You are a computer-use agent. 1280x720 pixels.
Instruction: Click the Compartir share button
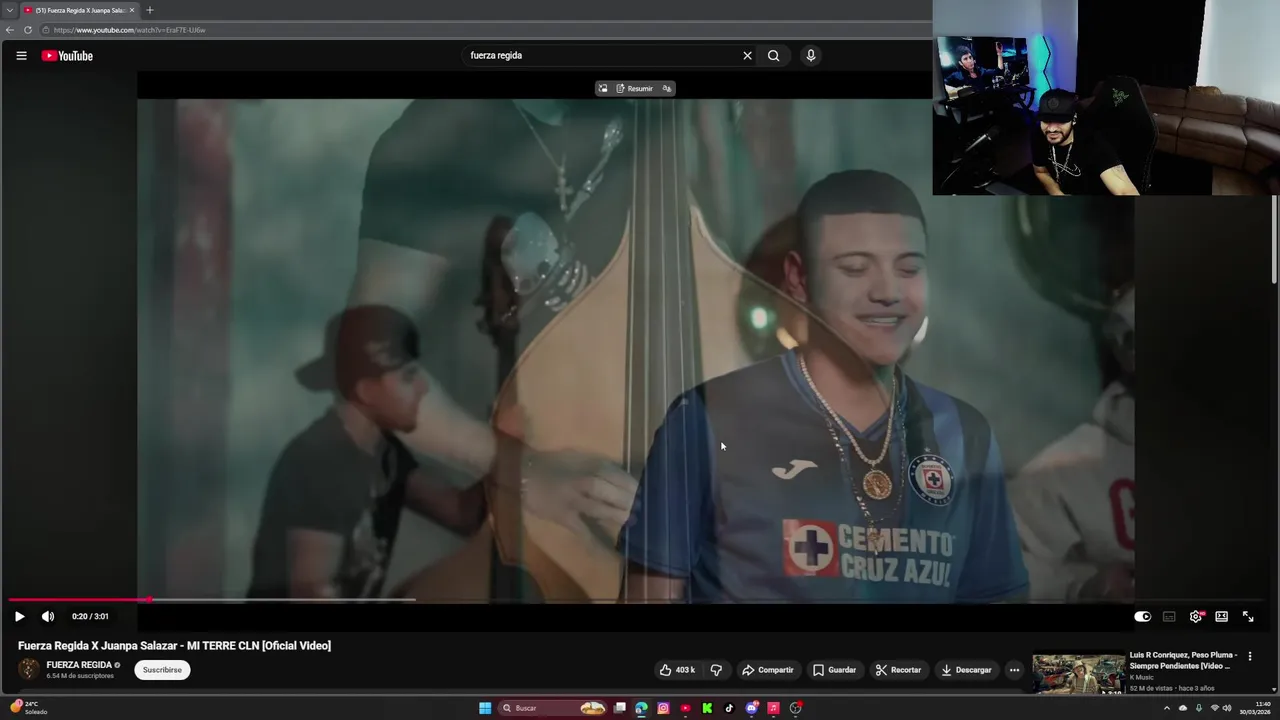click(x=768, y=670)
